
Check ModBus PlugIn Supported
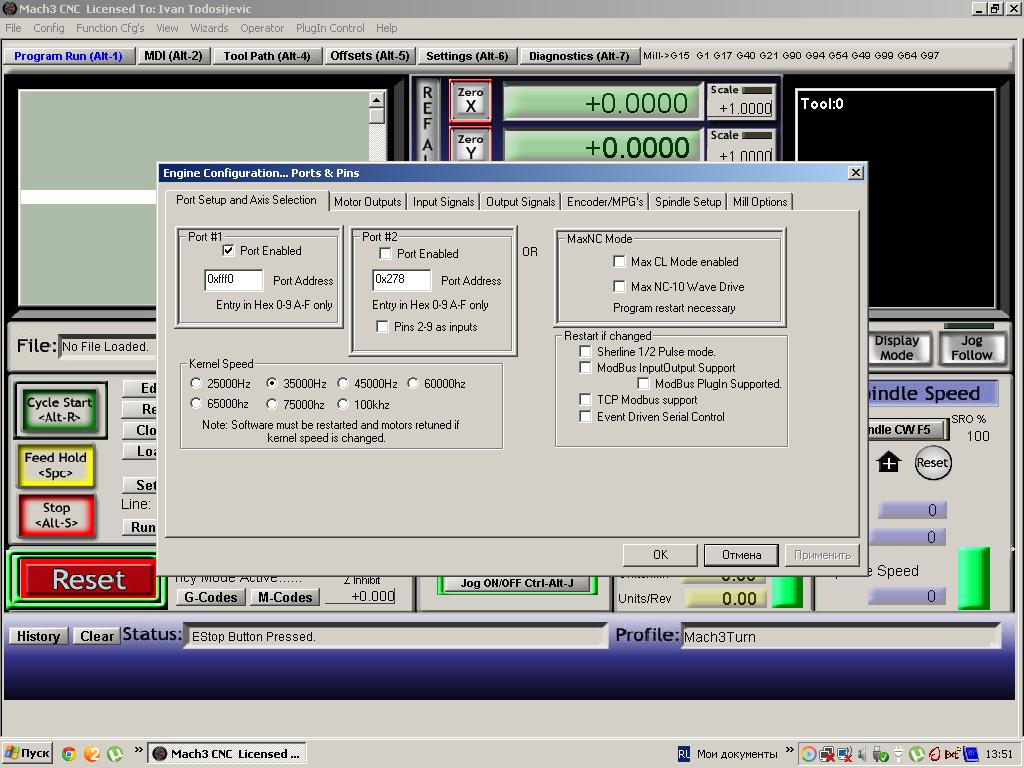tap(643, 383)
